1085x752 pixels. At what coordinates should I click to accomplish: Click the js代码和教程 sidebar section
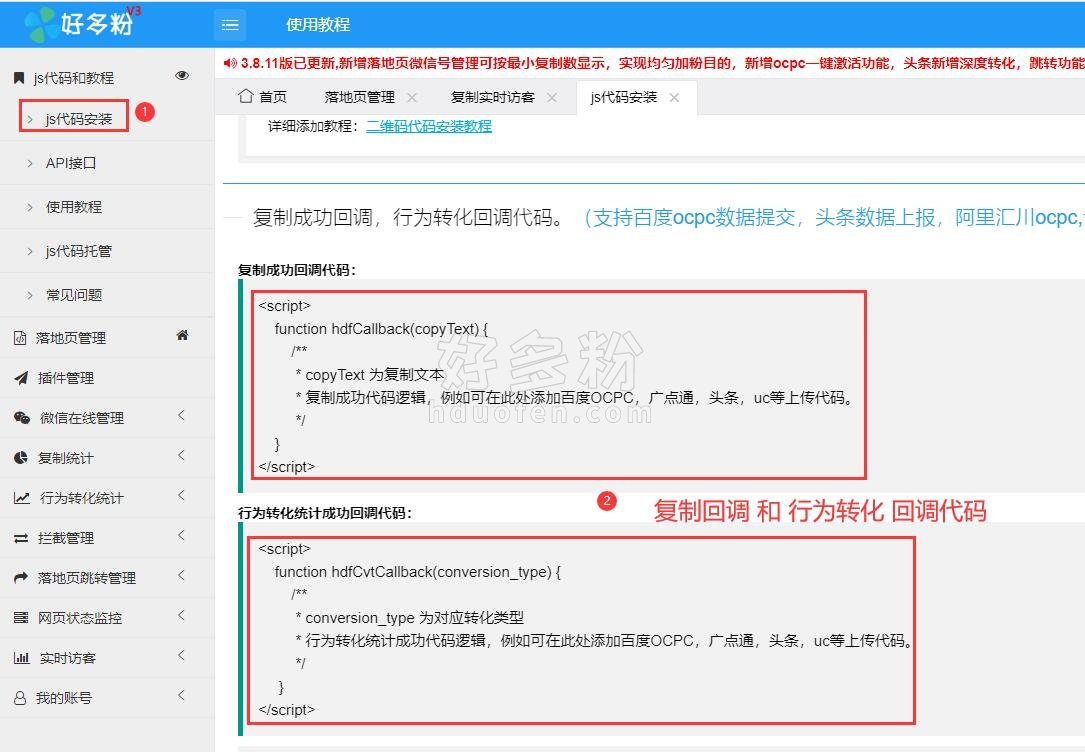[x=73, y=78]
